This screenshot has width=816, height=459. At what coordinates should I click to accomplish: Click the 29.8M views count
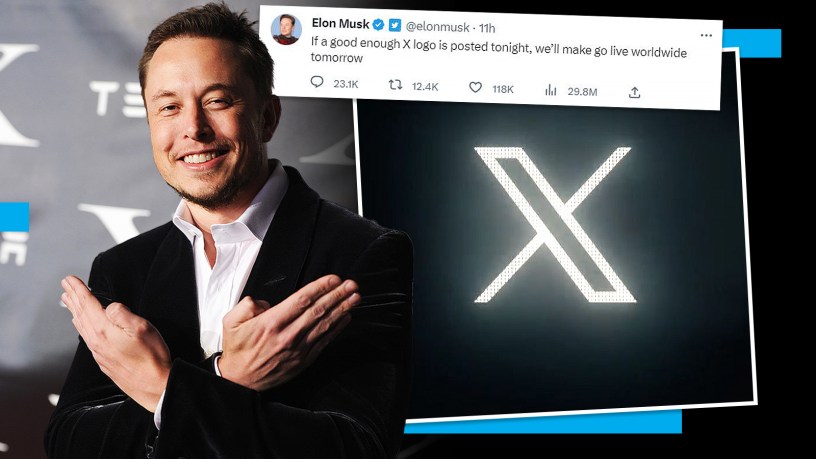pos(582,92)
